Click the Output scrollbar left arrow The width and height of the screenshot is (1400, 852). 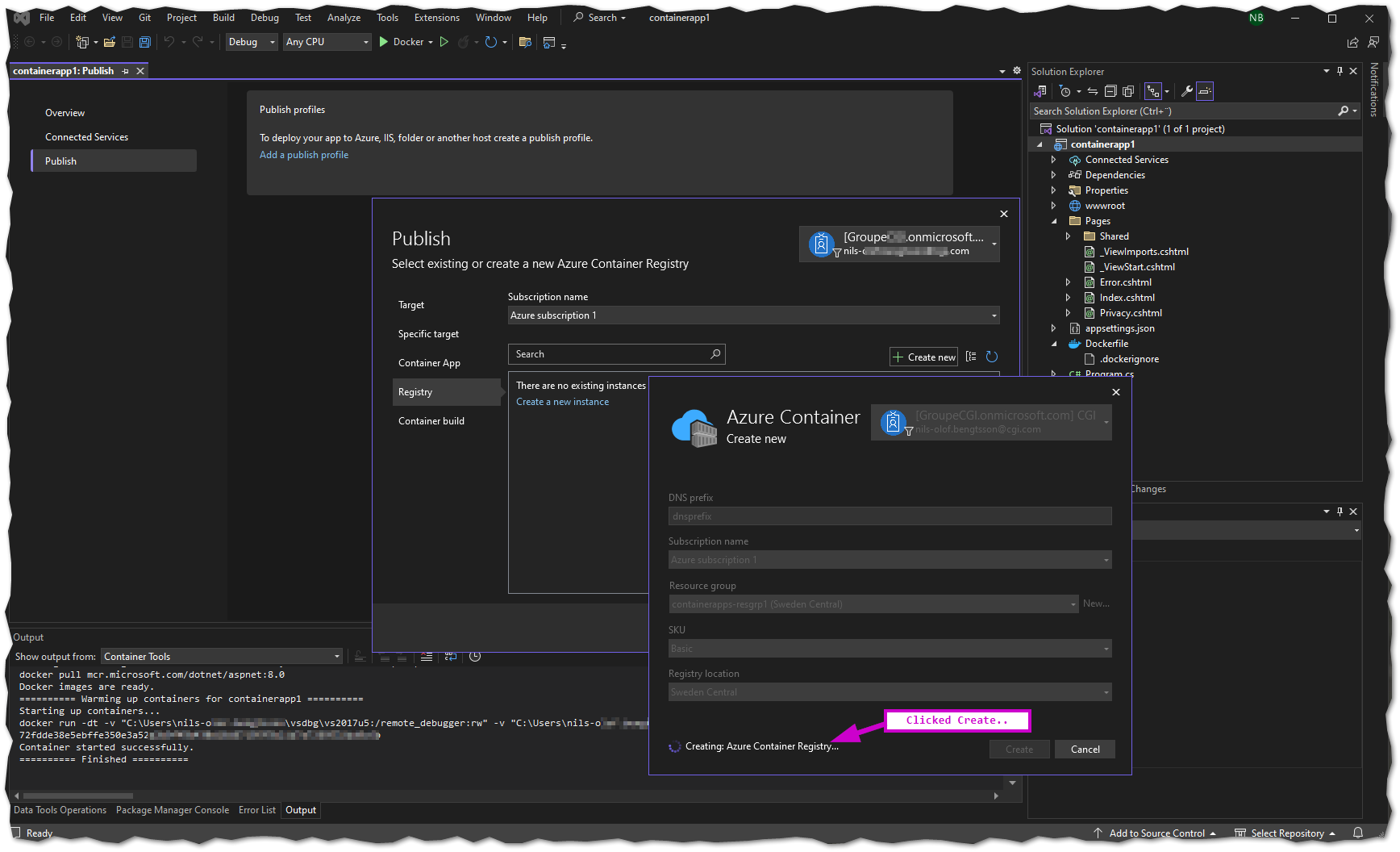(x=17, y=796)
